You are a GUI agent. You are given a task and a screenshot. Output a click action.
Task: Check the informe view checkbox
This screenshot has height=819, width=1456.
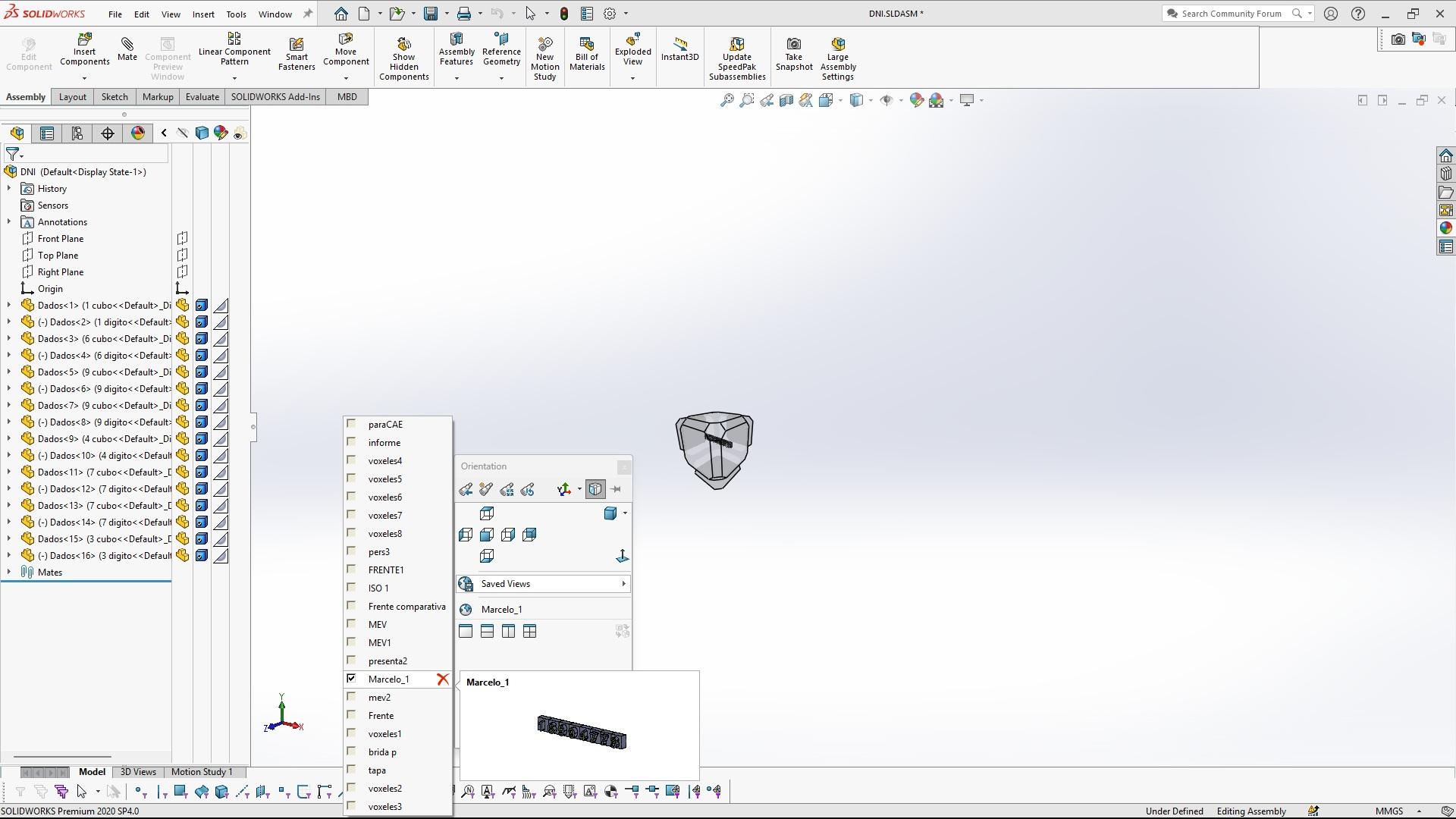[351, 442]
